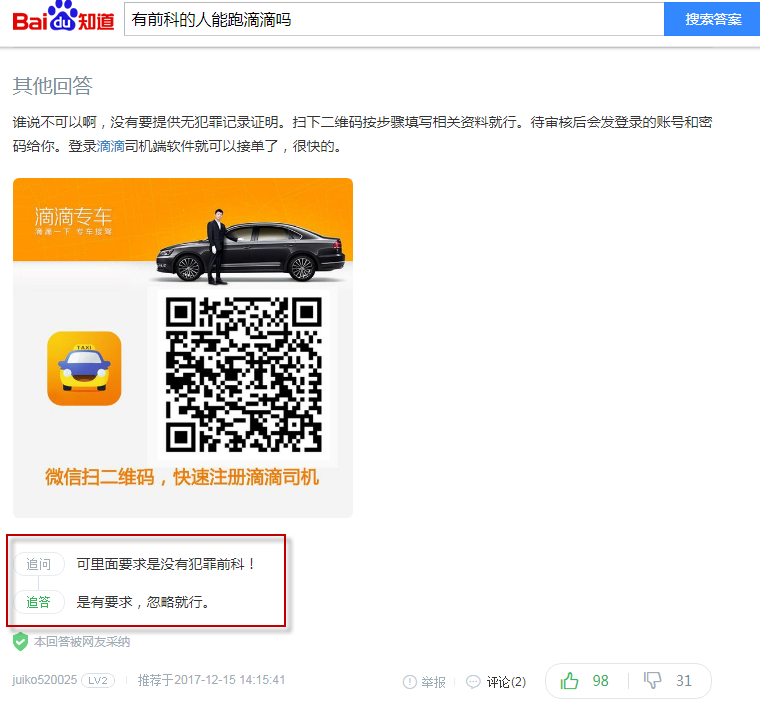This screenshot has width=760, height=720.
Task: Click the QR code image
Action: pos(243,375)
